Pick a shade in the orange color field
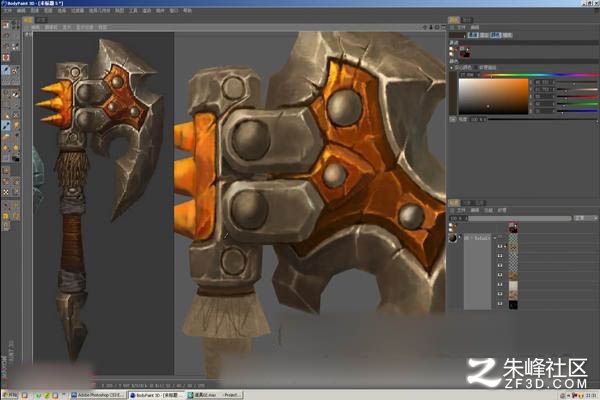 point(493,96)
